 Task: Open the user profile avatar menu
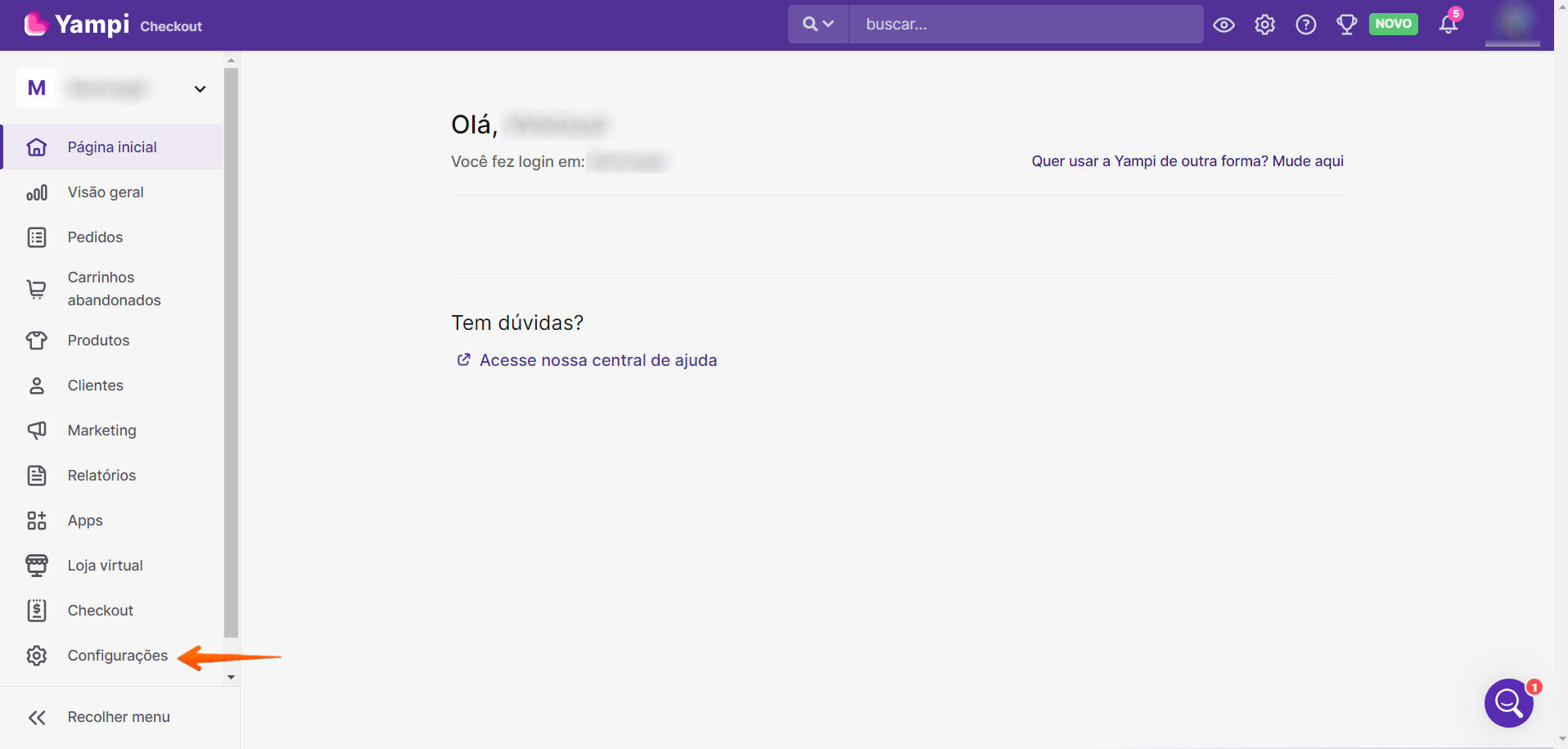tap(1512, 23)
